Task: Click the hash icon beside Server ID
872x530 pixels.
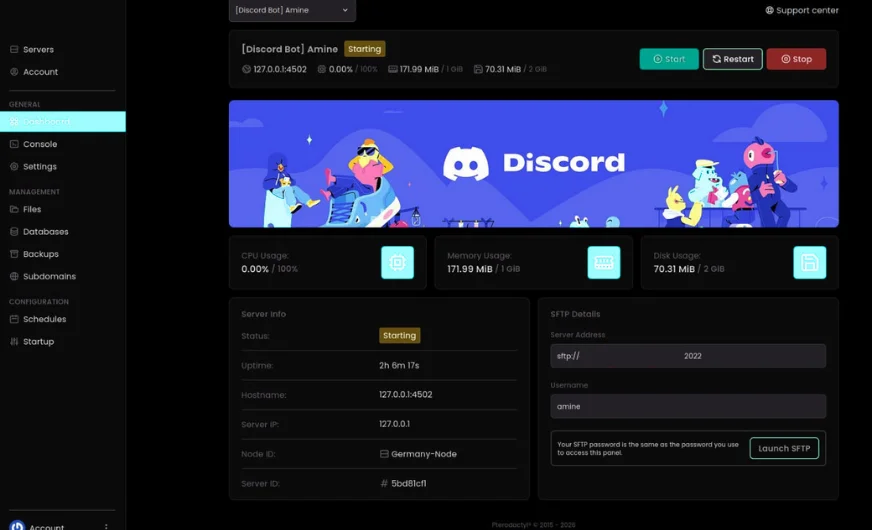Action: pyautogui.click(x=384, y=483)
